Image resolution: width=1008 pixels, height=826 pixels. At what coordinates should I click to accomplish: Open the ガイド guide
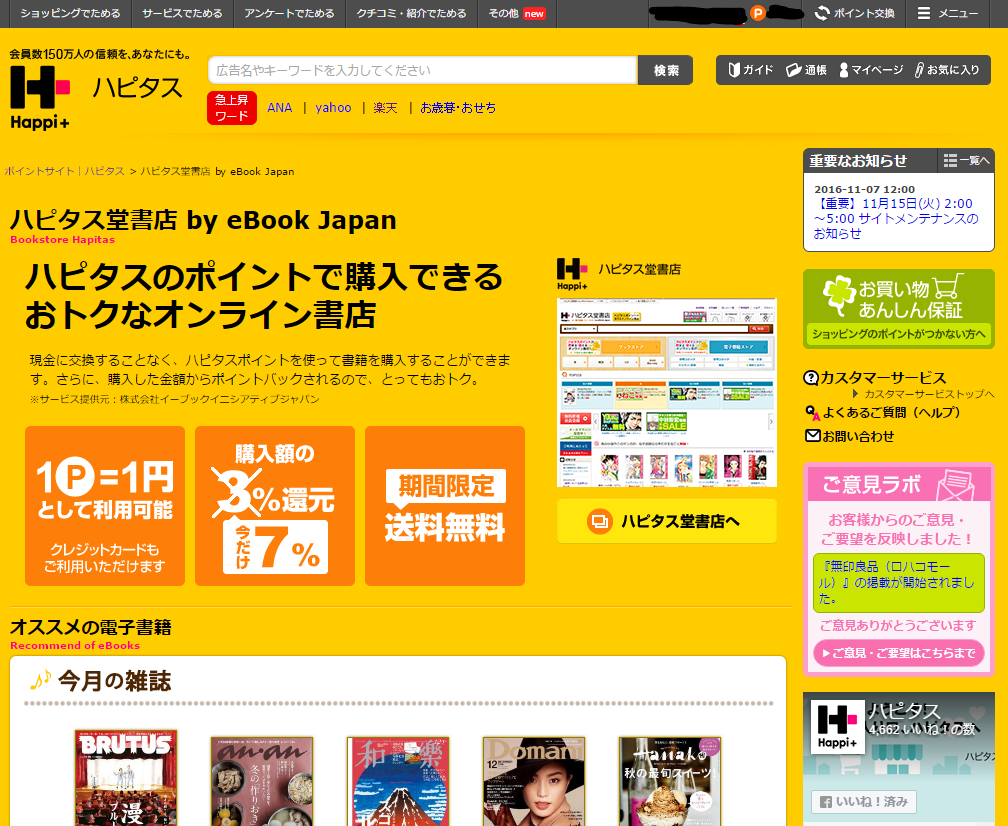(x=750, y=70)
